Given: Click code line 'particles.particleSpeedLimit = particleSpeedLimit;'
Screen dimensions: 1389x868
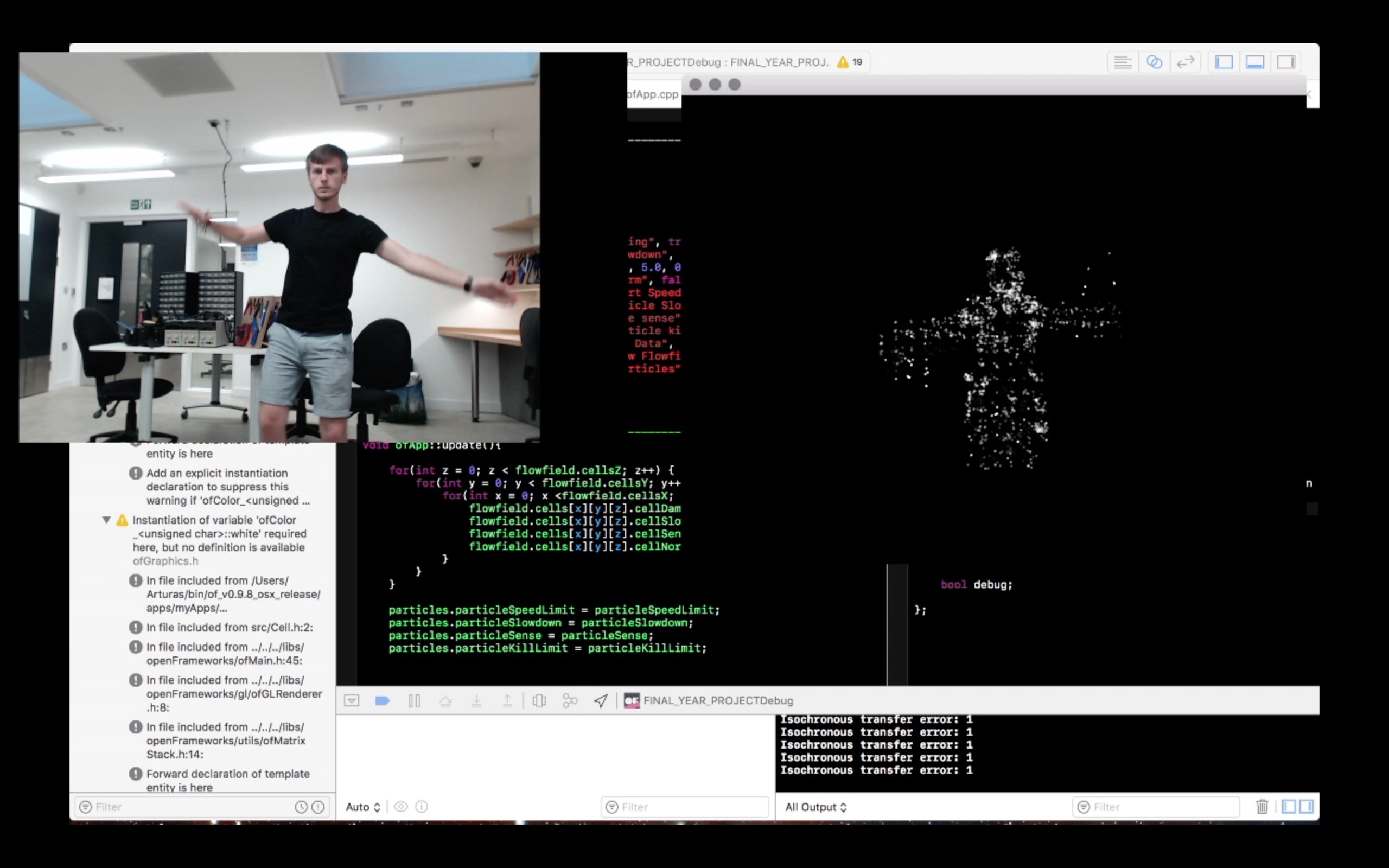Looking at the screenshot, I should [x=553, y=610].
